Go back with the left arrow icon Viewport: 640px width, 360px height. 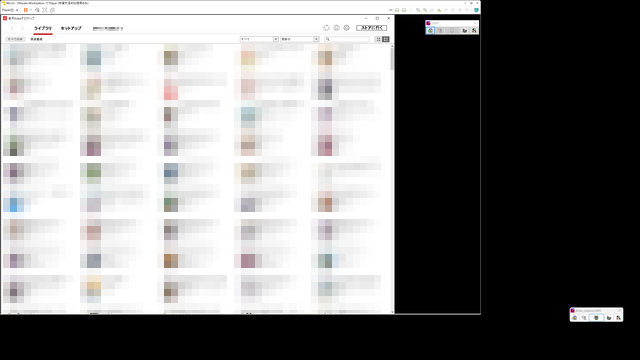point(12,28)
